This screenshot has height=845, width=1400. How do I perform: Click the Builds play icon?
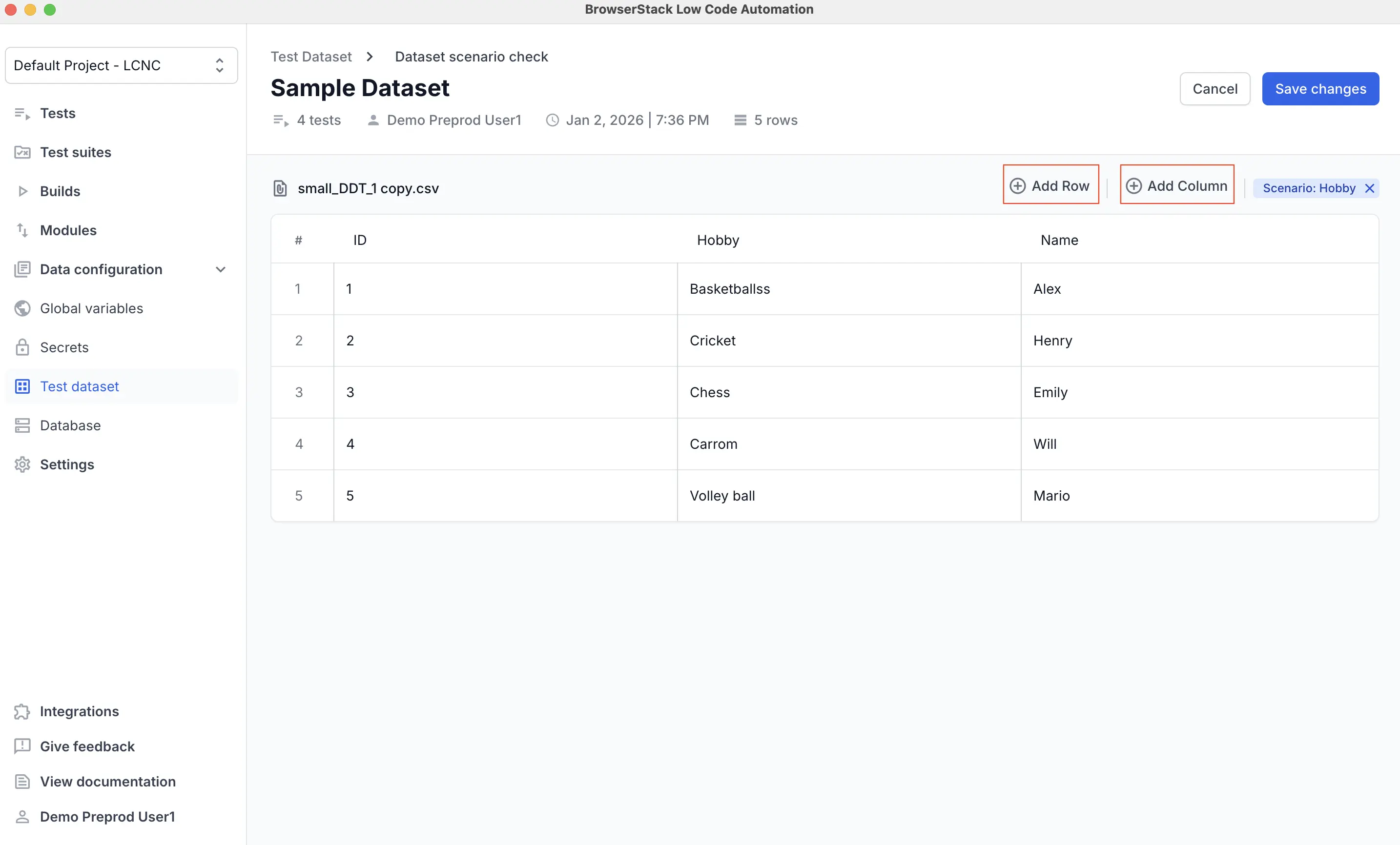[23, 191]
